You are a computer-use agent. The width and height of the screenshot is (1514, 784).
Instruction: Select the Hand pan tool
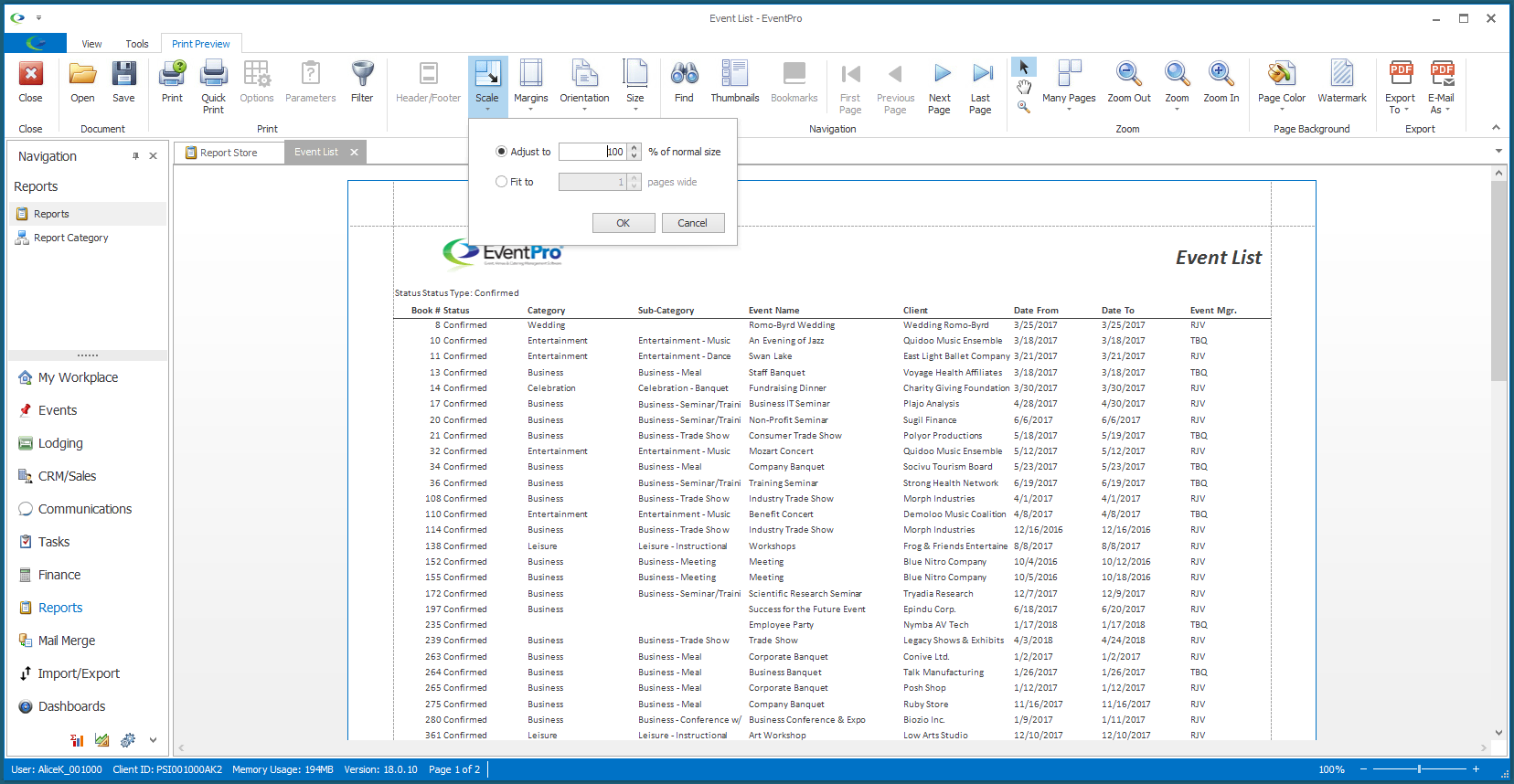tap(1024, 87)
